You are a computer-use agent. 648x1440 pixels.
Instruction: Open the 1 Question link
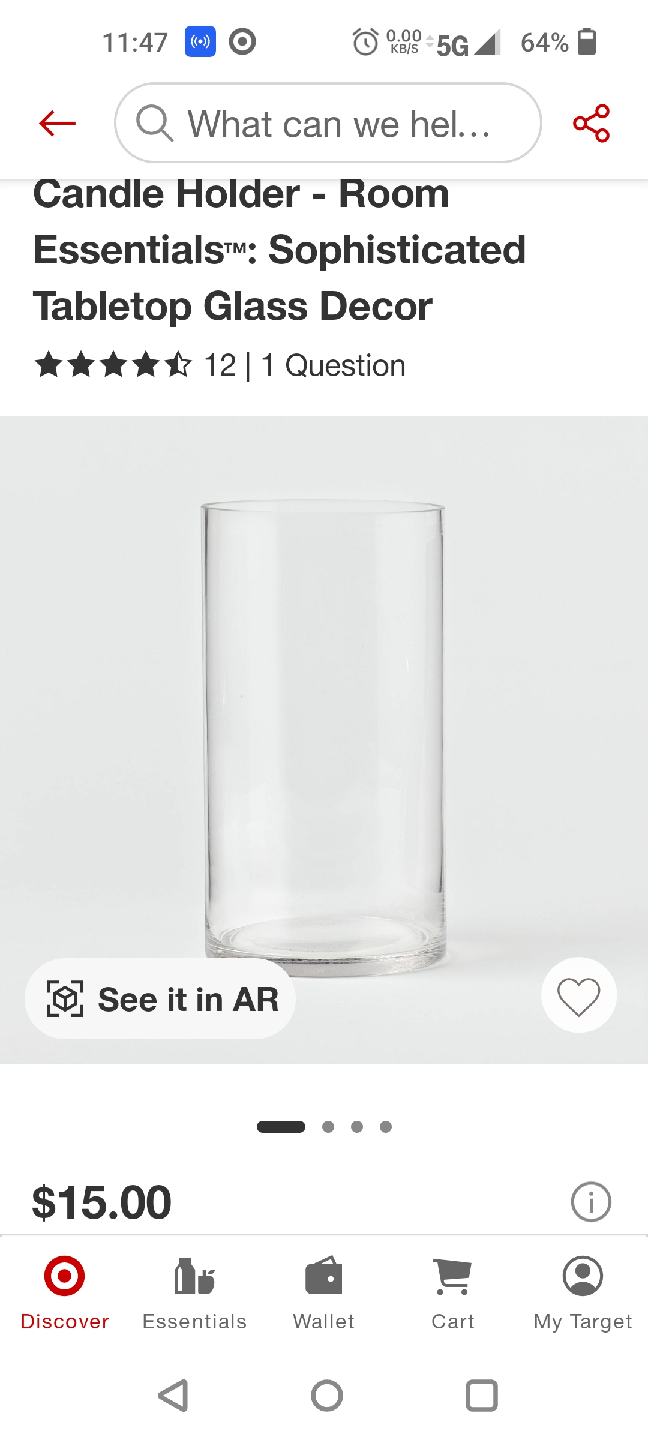(334, 365)
